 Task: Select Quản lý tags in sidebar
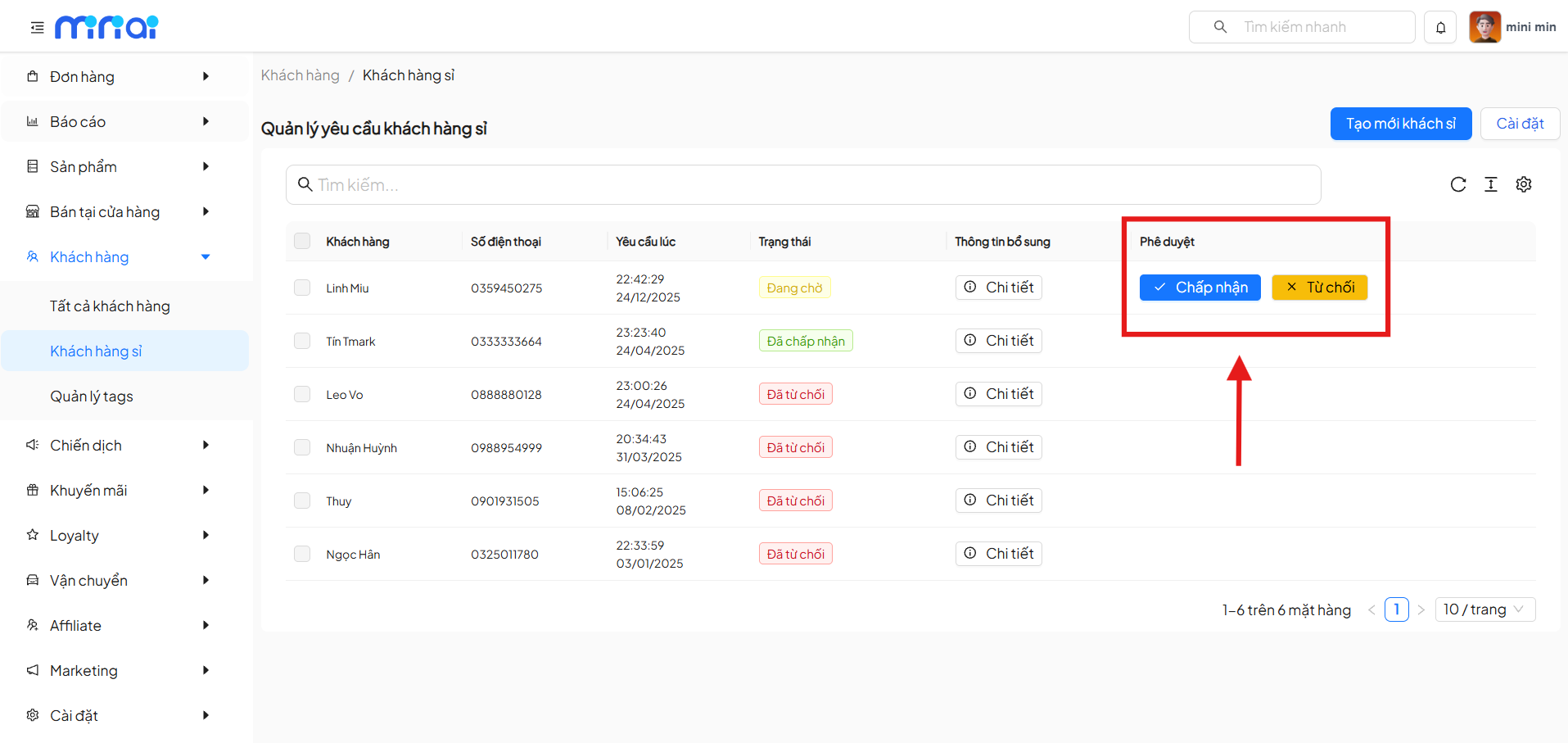[x=92, y=396]
